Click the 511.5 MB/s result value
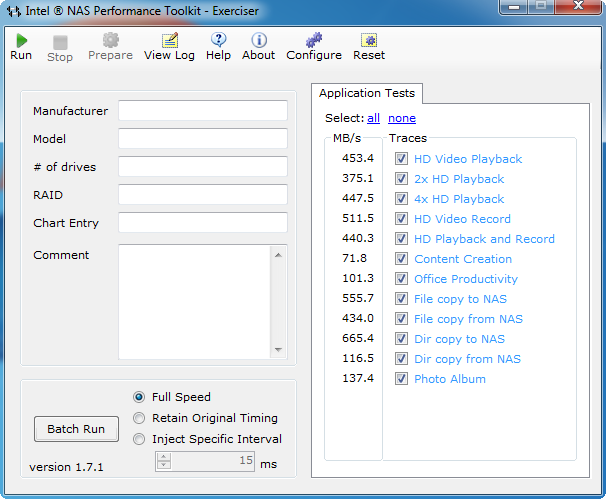The height and width of the screenshot is (499, 606). (358, 218)
